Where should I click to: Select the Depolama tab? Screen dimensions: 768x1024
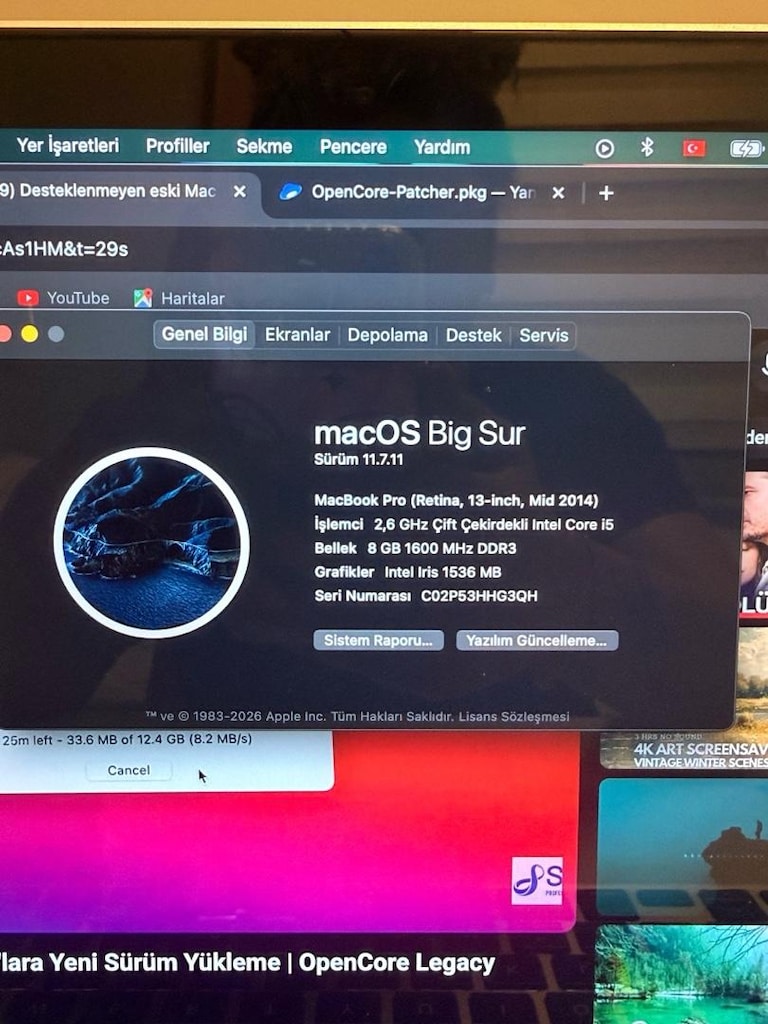(x=387, y=336)
